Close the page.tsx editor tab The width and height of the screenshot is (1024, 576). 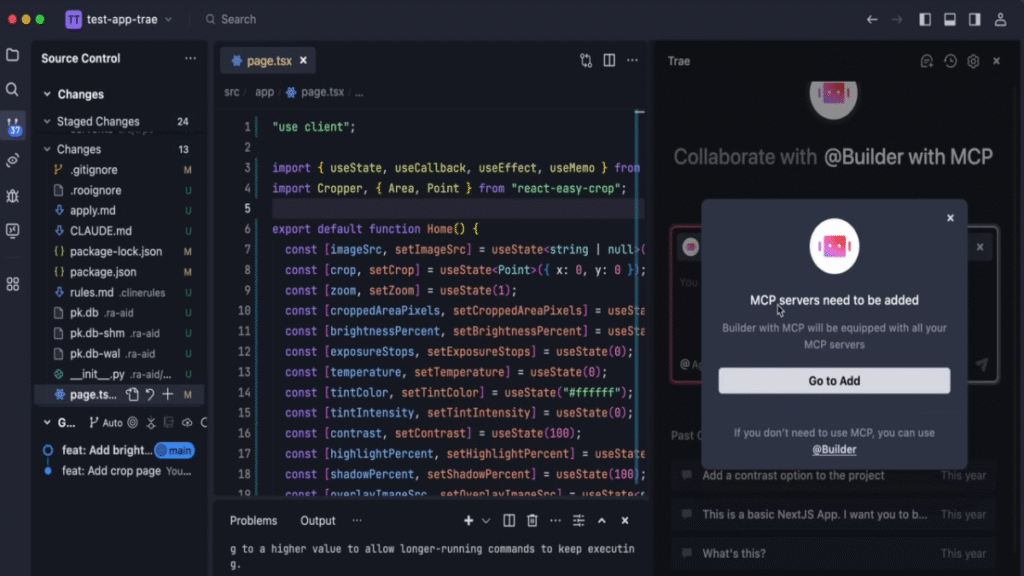(303, 60)
